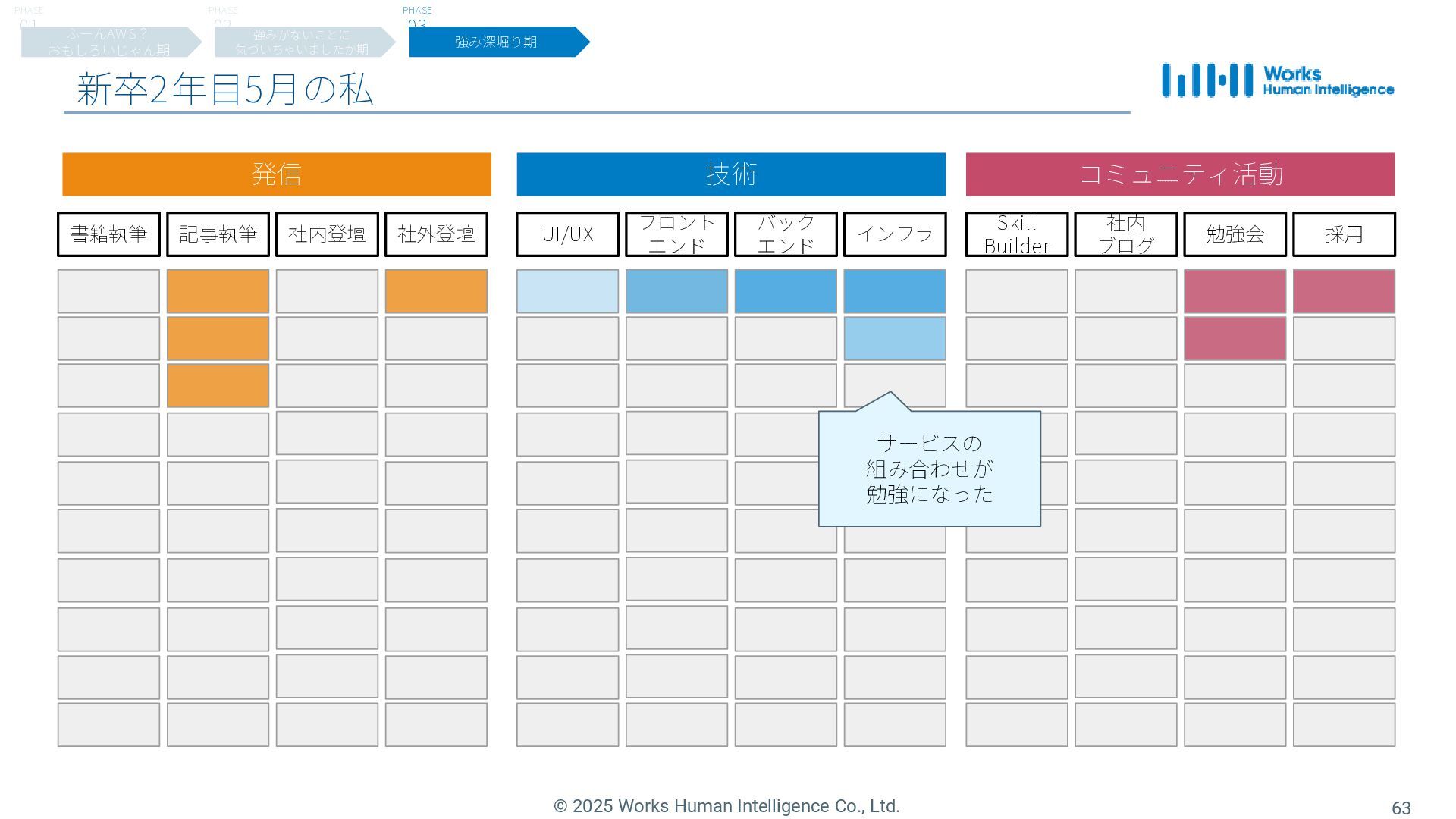The height and width of the screenshot is (819, 1456).
Task: Click the slide title 新卒2年目5月の私
Action: pyautogui.click(x=224, y=88)
